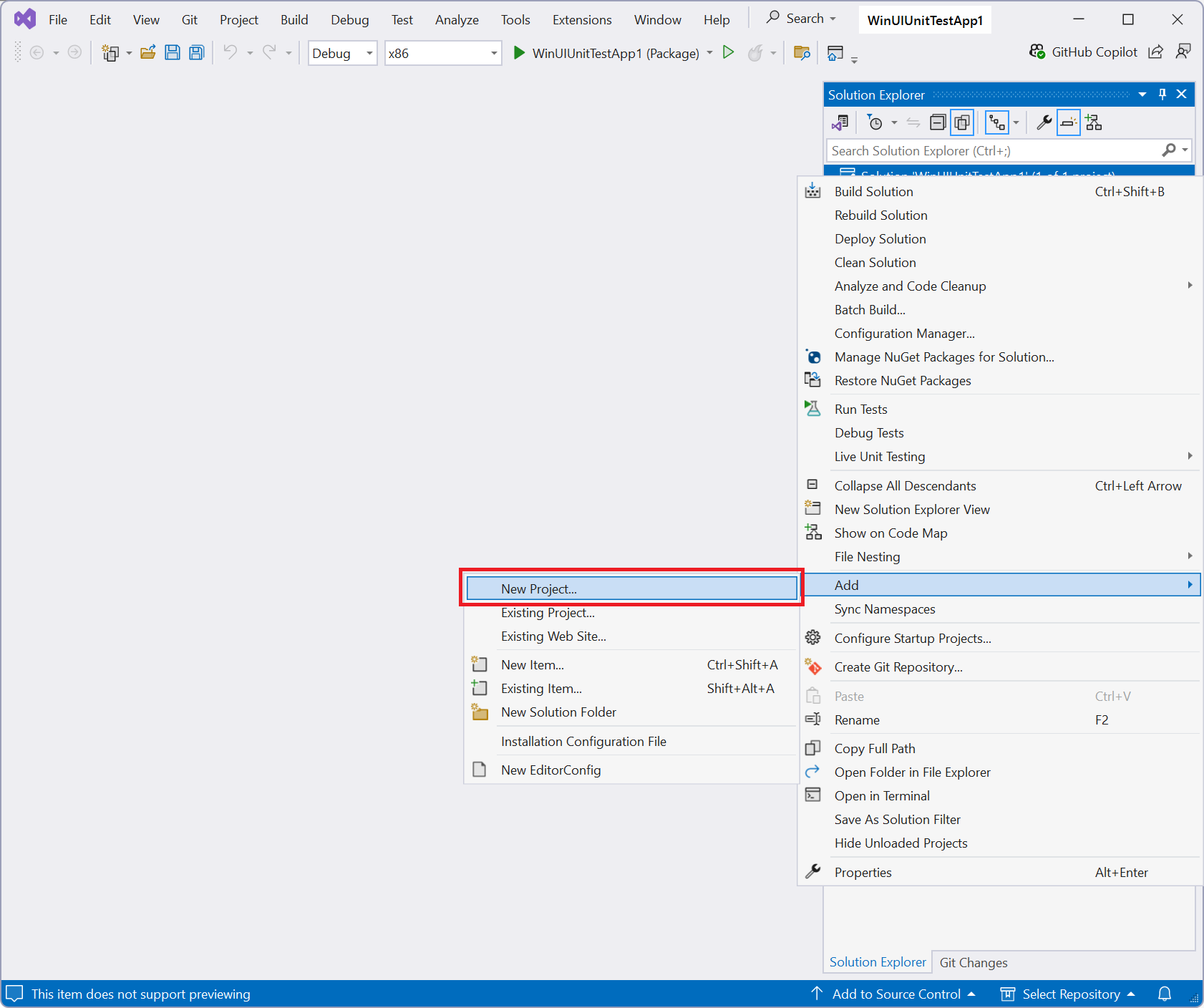Viewport: 1204px width, 1008px height.
Task: Unpin the Solution Explorer panel
Action: click(1162, 94)
